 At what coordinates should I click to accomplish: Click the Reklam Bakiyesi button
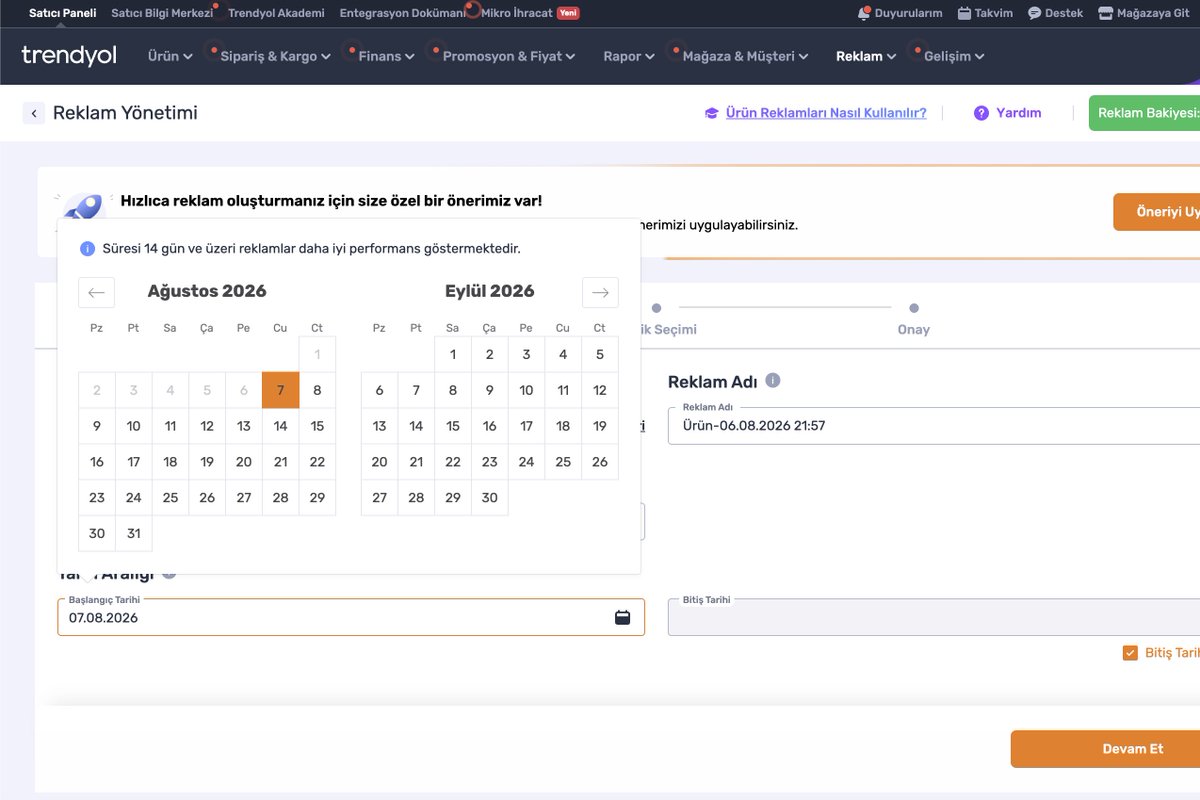[x=1144, y=113]
